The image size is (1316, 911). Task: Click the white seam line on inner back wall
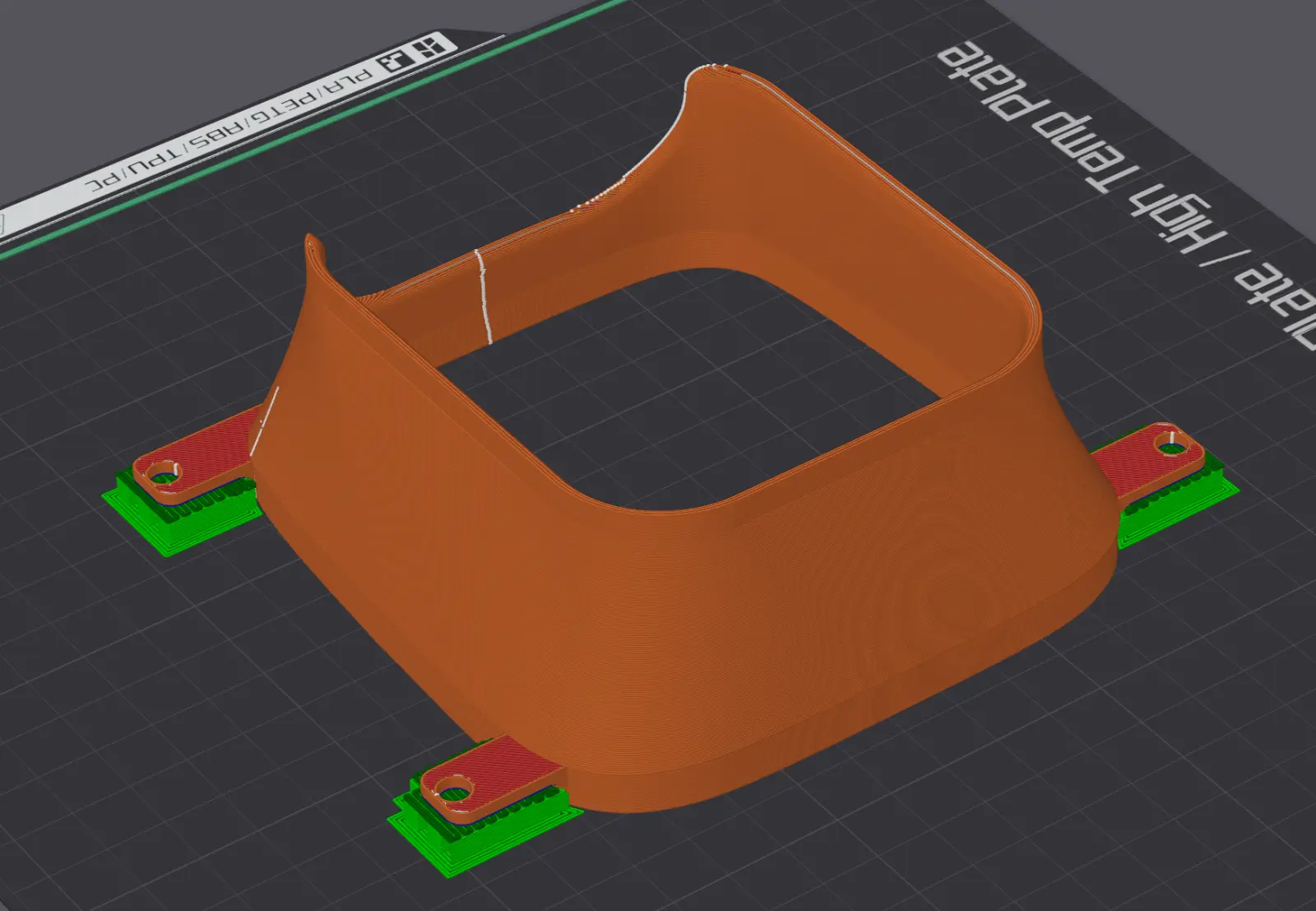[x=484, y=296]
